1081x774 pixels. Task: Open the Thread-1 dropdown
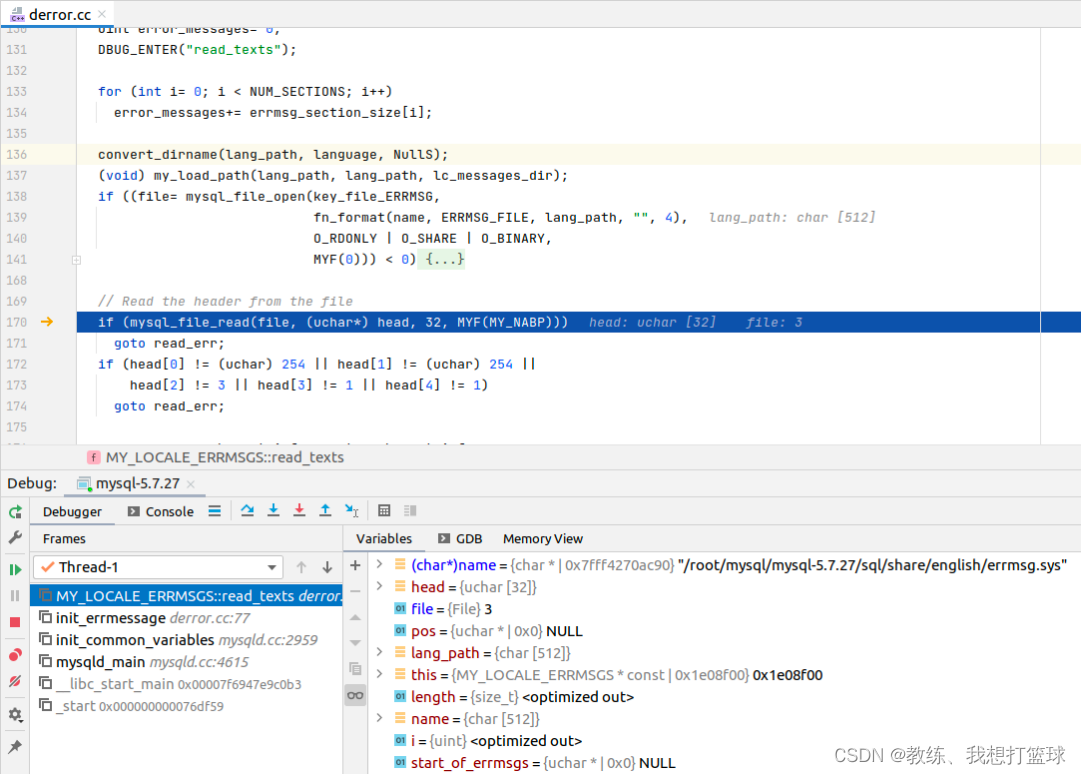coord(159,567)
